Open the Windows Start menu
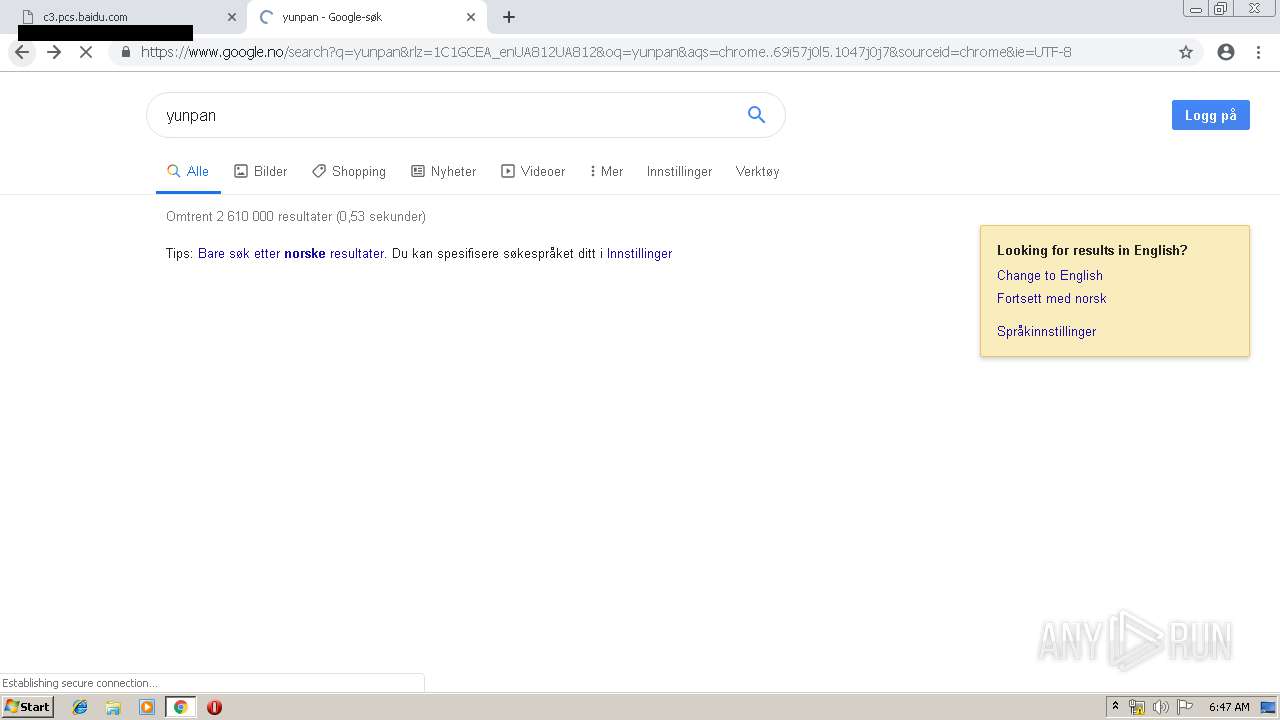Screen dimensions: 1280x720 tap(27, 706)
